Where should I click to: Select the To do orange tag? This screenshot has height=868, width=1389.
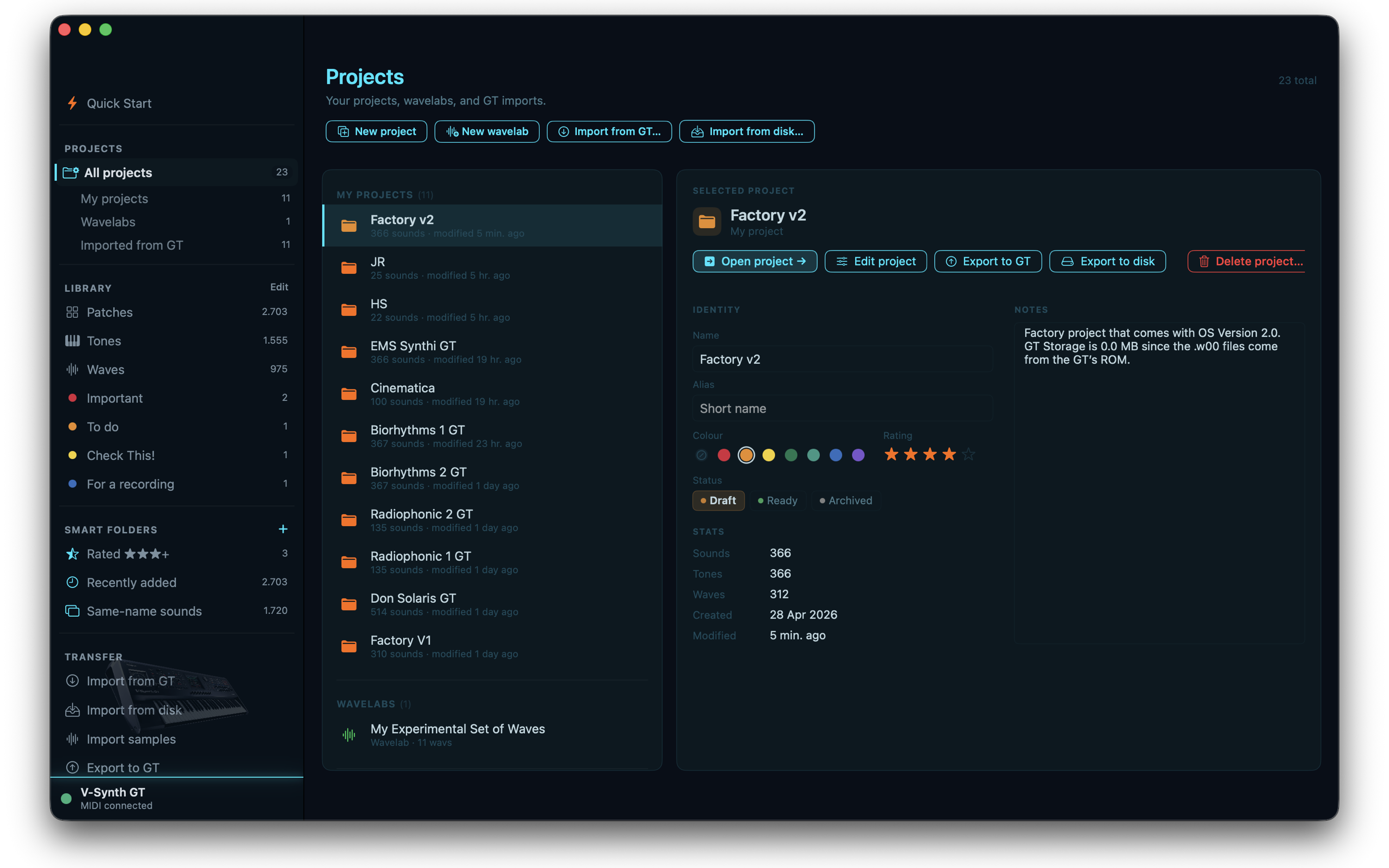[x=176, y=427]
